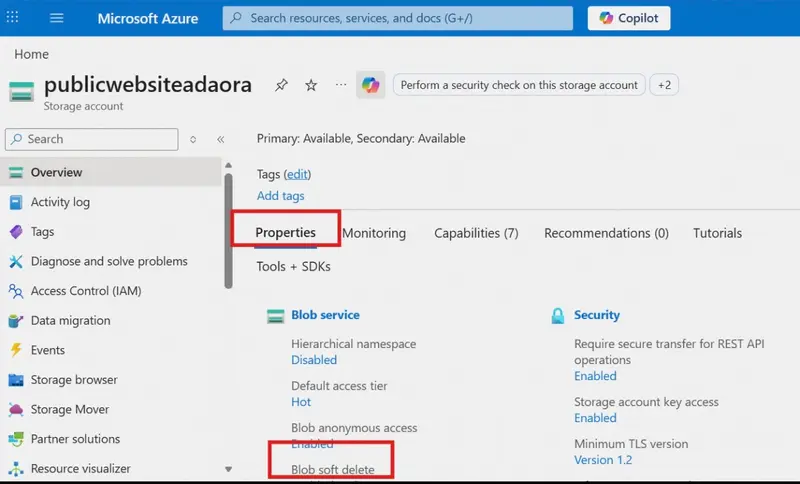Click the Partner solutions icon
Image resolution: width=800 pixels, height=484 pixels.
coord(16,439)
